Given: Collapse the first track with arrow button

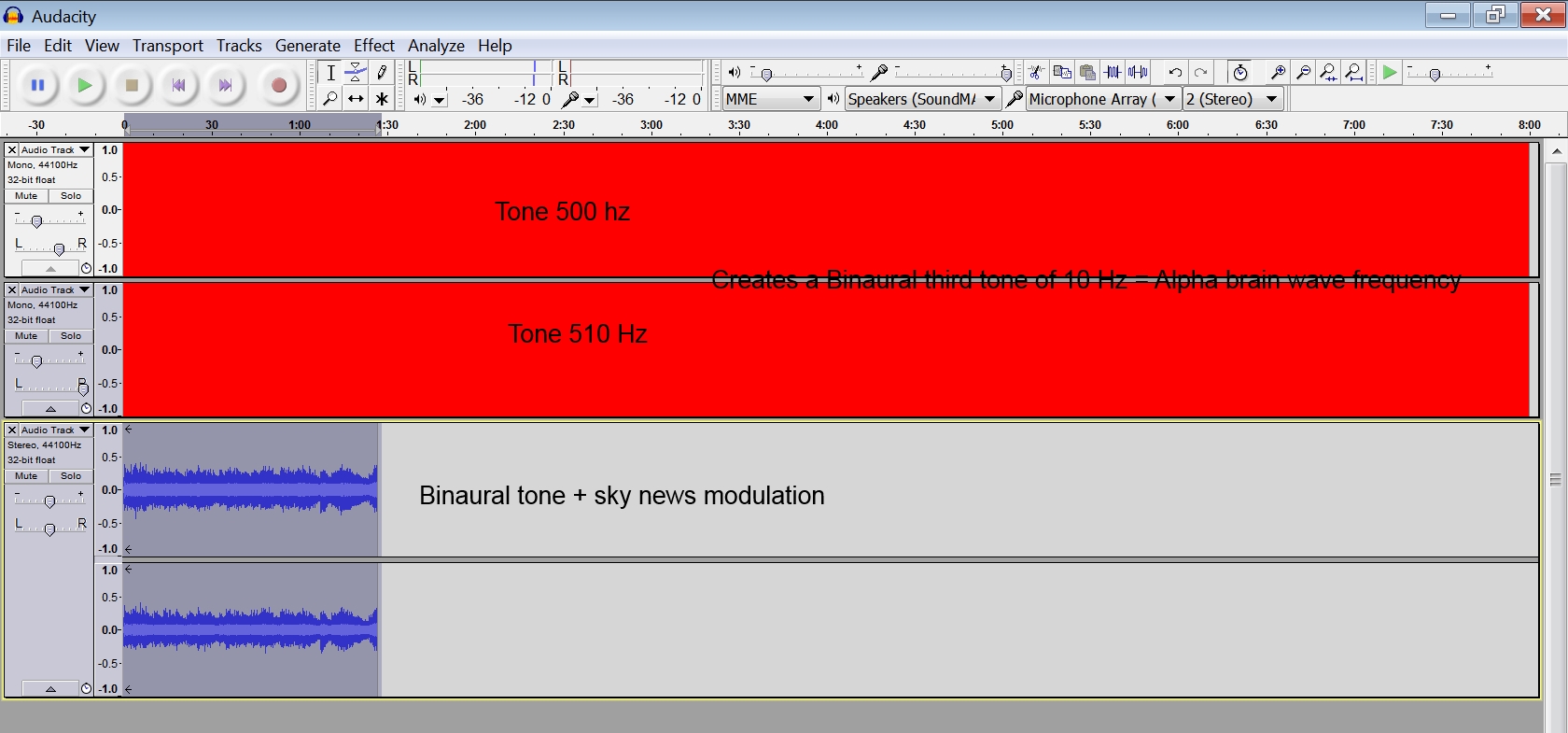Looking at the screenshot, I should 50,269.
